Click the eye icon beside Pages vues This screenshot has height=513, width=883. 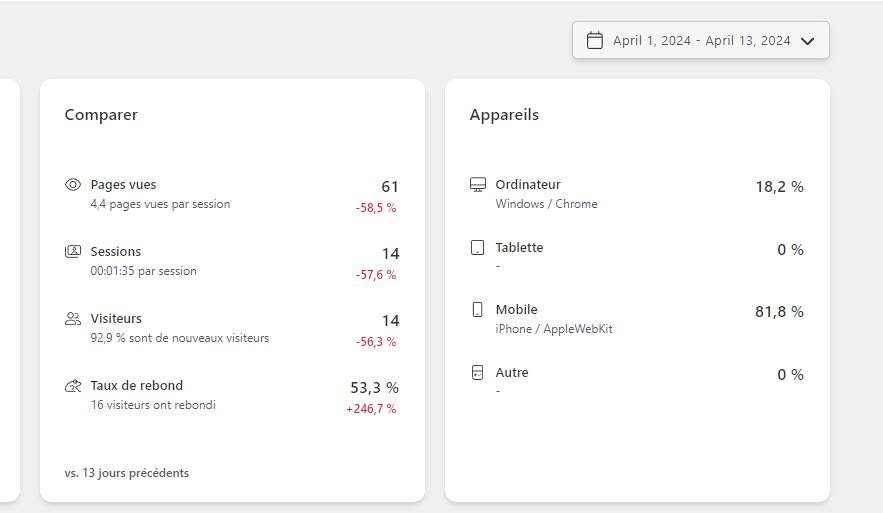[73, 185]
